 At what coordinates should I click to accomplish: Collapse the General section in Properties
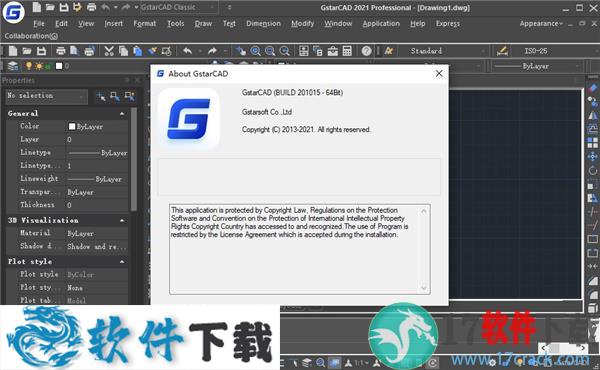pyautogui.click(x=122, y=113)
